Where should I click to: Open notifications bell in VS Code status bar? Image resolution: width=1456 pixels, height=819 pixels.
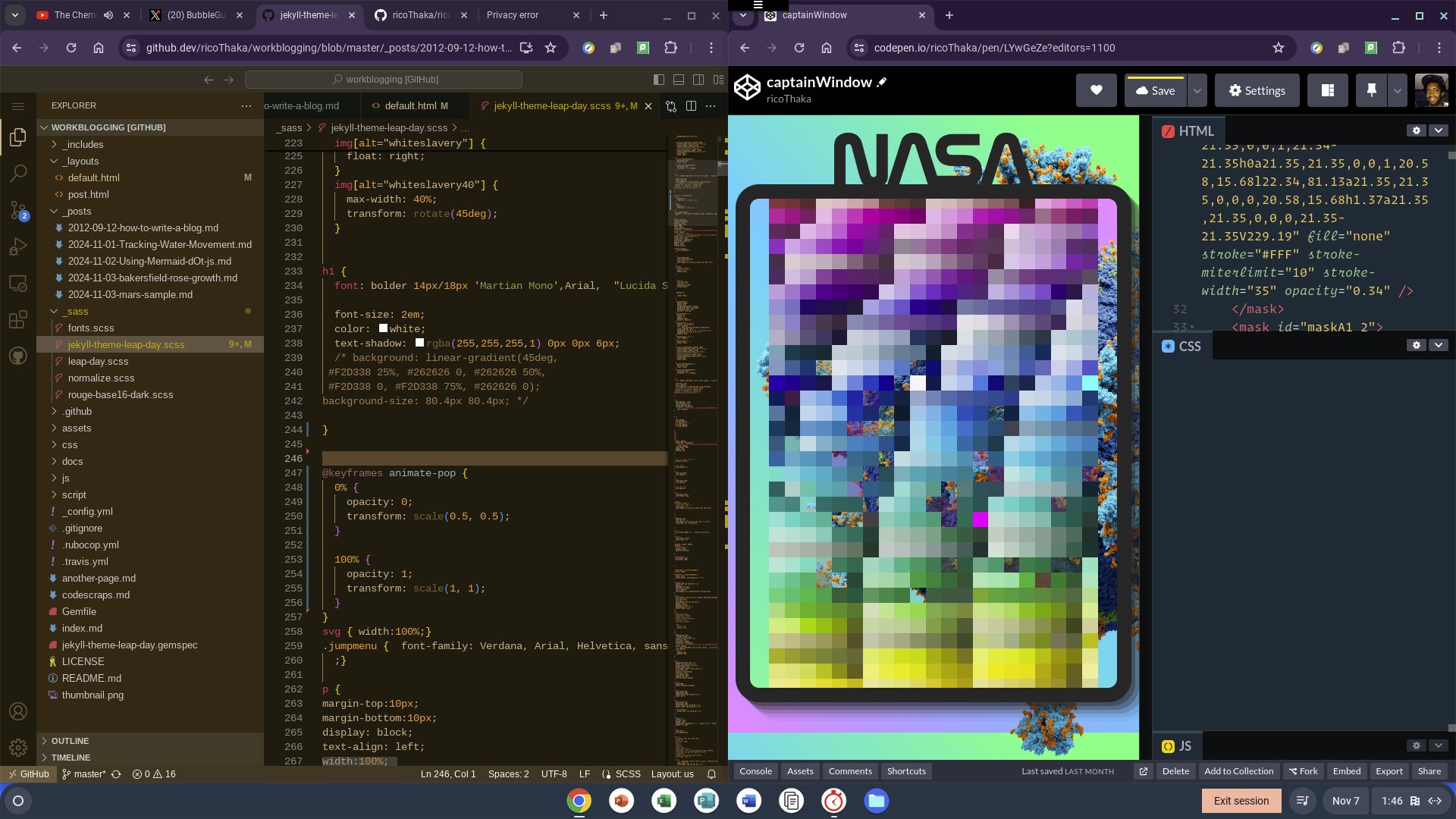[x=711, y=774]
